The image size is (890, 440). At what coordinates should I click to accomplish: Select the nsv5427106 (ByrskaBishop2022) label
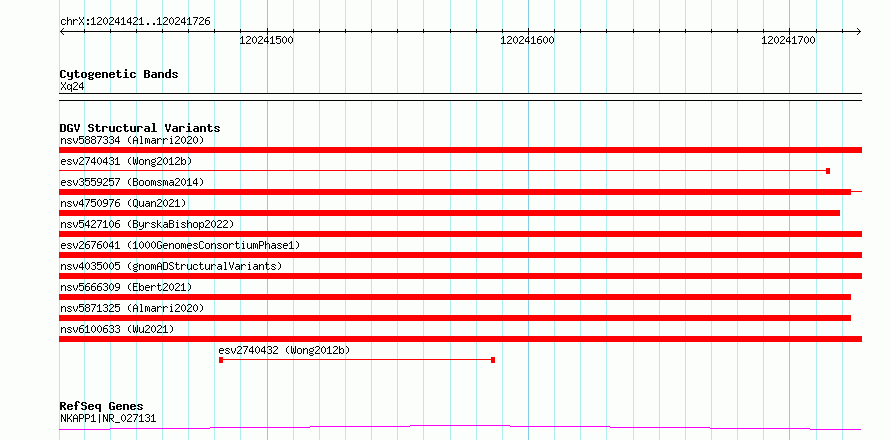[146, 224]
